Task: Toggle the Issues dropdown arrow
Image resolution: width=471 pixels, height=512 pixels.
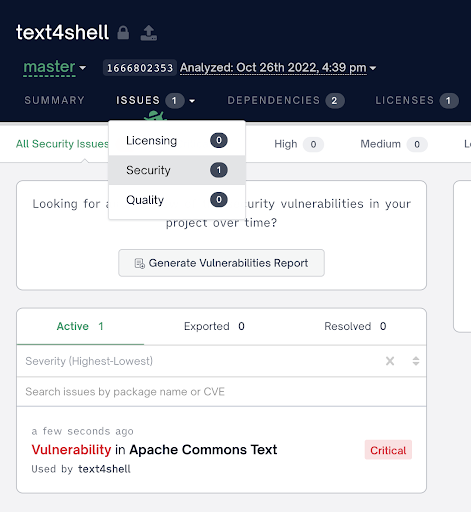Action: click(192, 101)
